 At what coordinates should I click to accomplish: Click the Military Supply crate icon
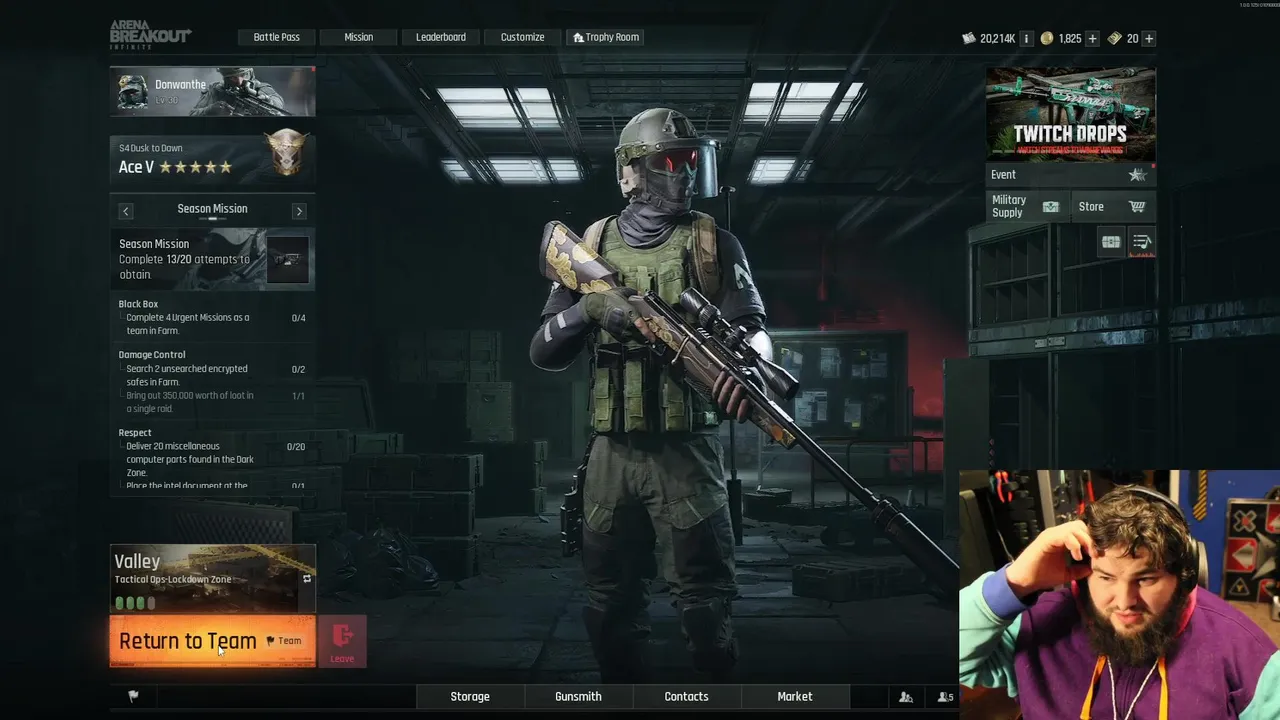[1050, 207]
